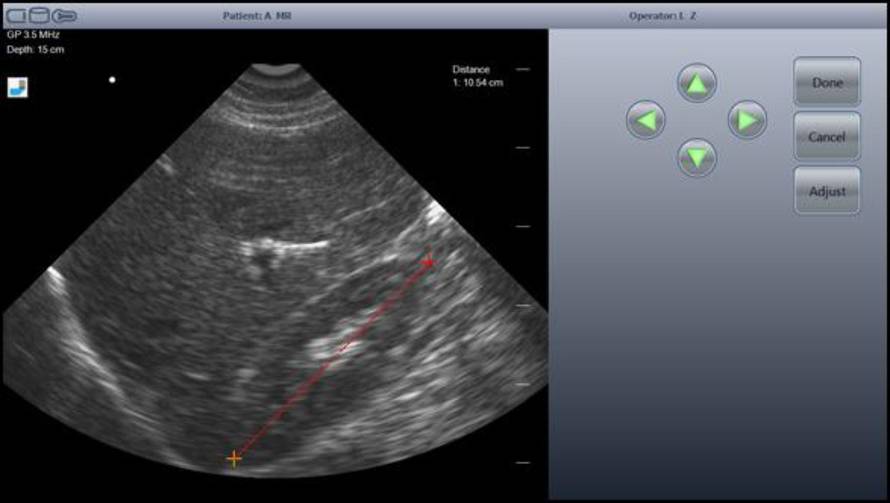Cancel the distance measurement
This screenshot has width=890, height=503.
click(x=827, y=137)
